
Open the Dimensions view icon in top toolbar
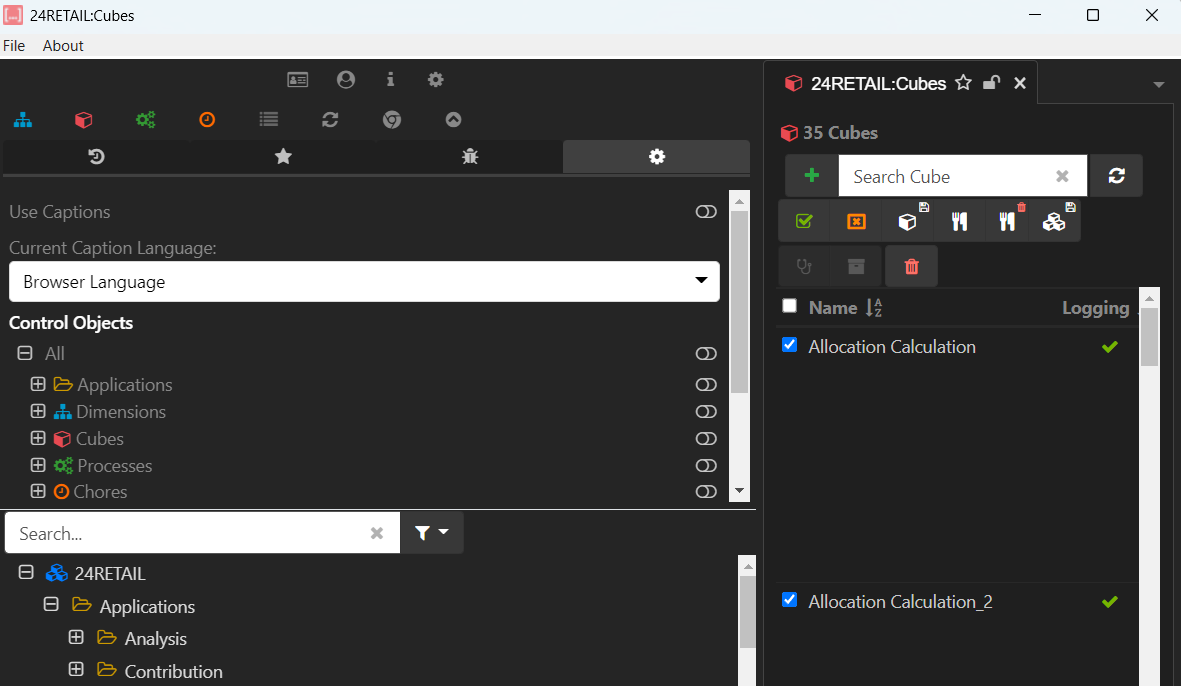[x=23, y=120]
